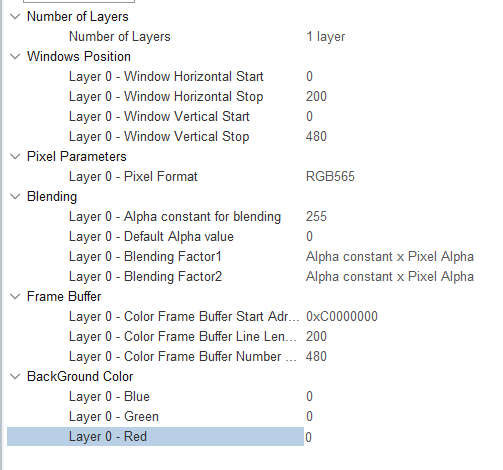Screen dimensions: 503x470
Task: Edit Window Vertical Stop value 480
Action: 316,137
